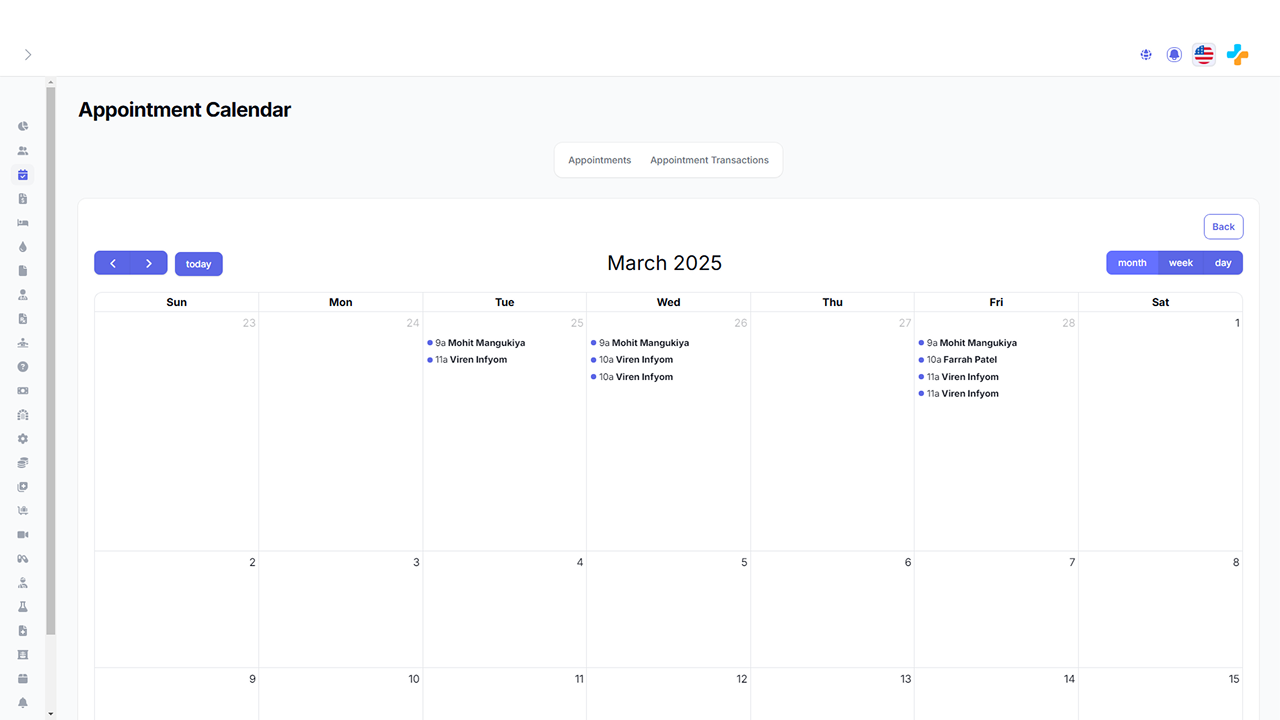This screenshot has width=1280, height=720.
Task: Open the bed icon in sidebar
Action: click(x=23, y=223)
